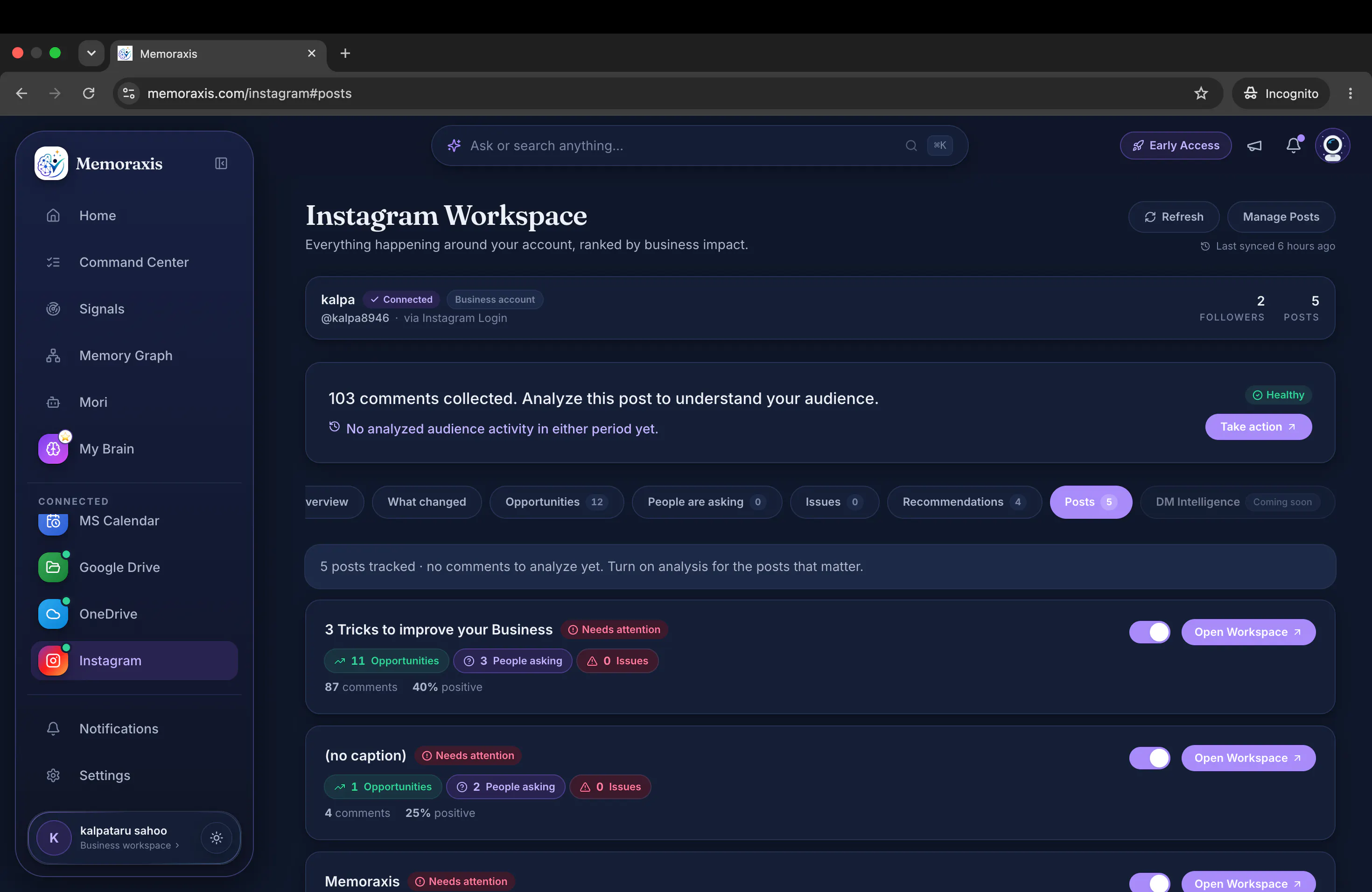Switch to People are asking tab
This screenshot has height=892, width=1372.
point(707,502)
